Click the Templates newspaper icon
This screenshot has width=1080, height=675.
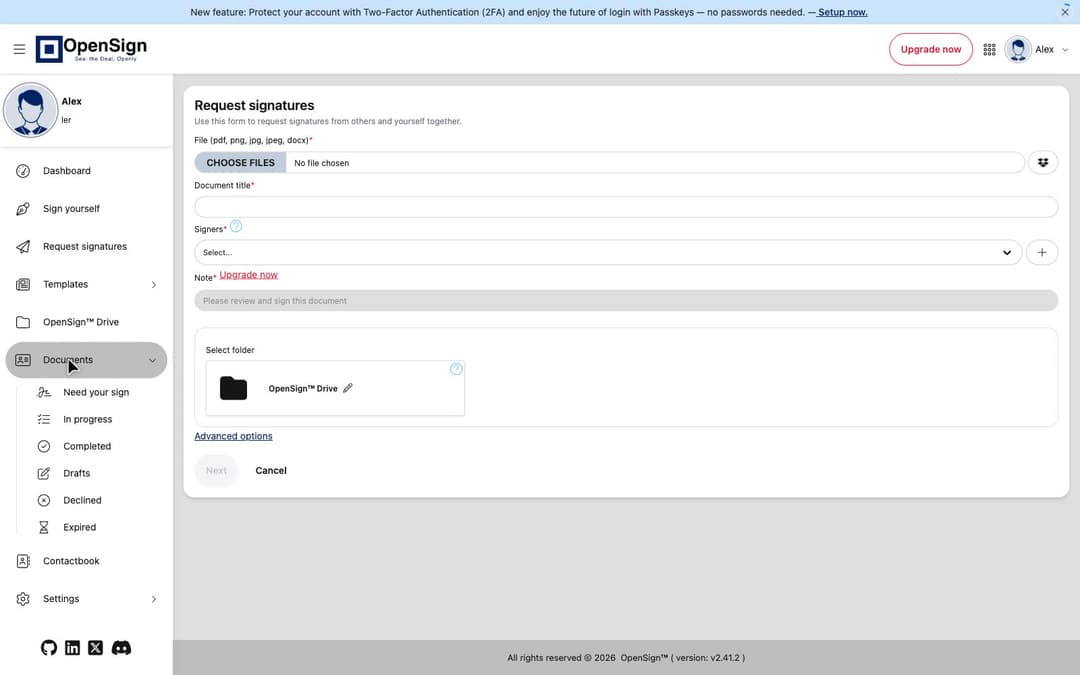(23, 284)
